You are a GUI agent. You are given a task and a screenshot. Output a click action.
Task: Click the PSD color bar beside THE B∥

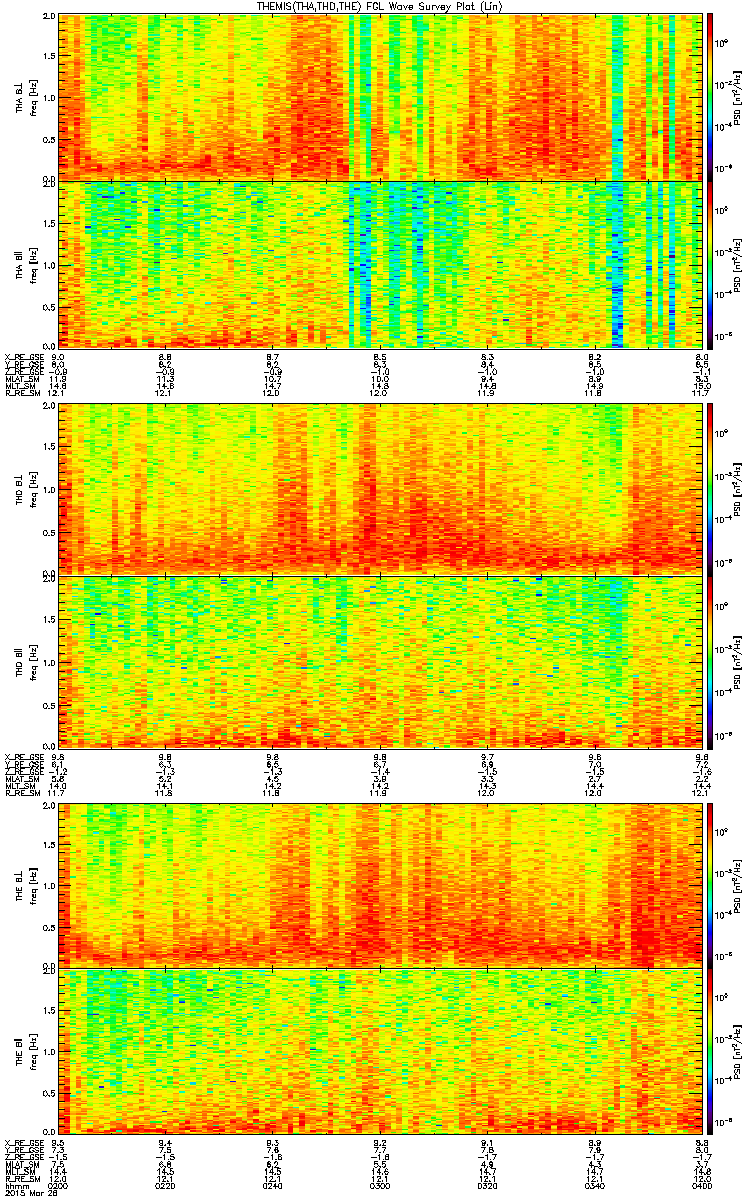(x=710, y=1053)
